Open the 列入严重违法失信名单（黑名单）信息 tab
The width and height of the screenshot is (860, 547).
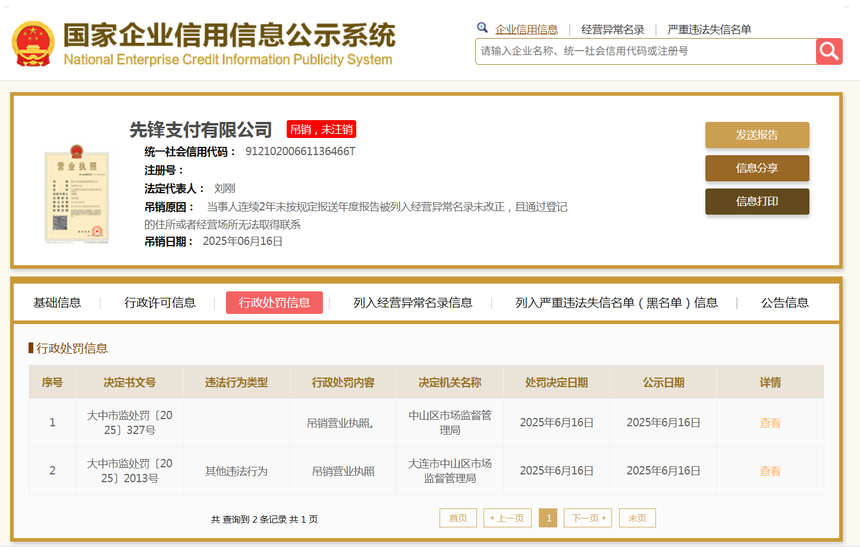[616, 303]
